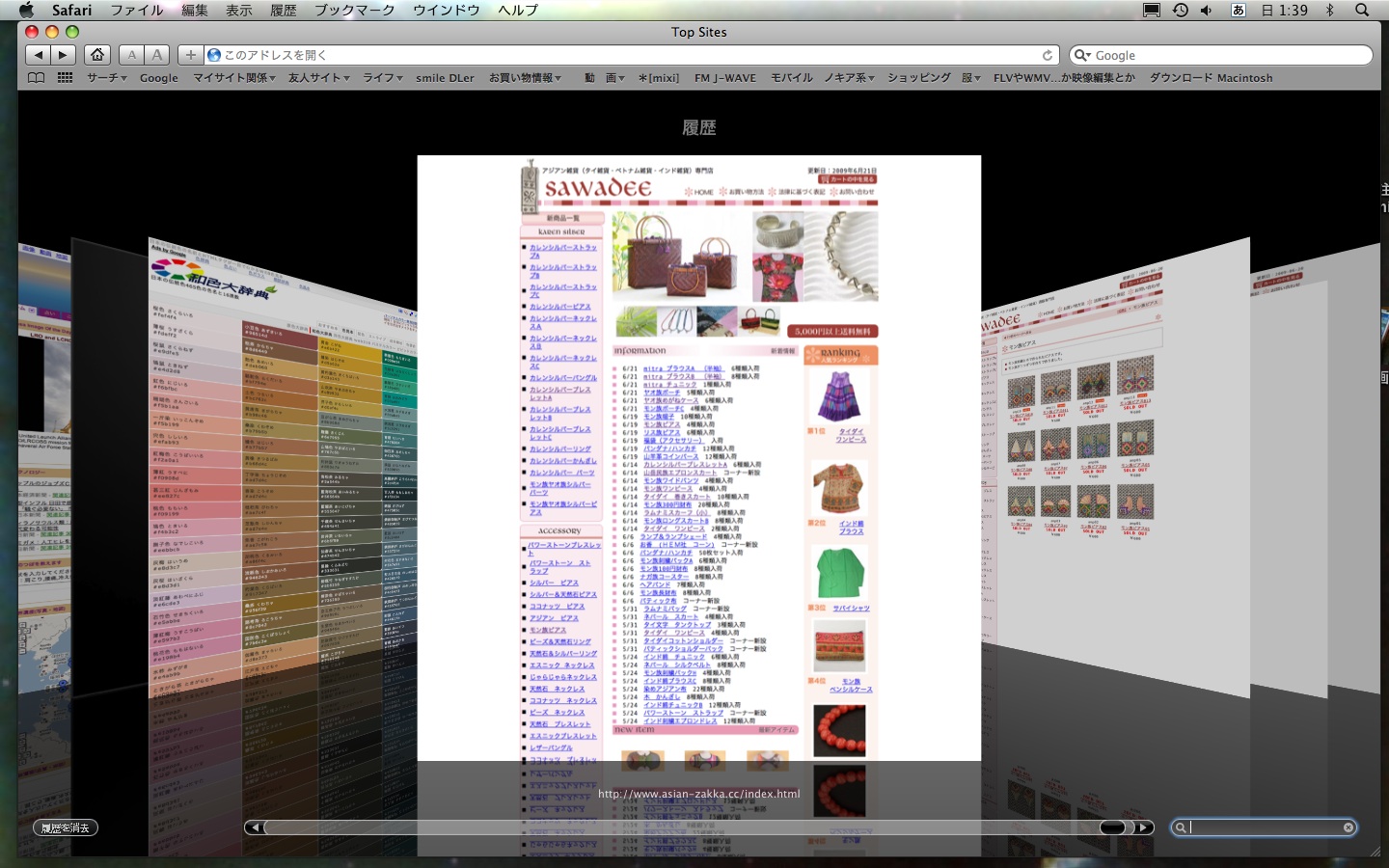Viewport: 1389px width, 868px height.
Task: Open the FLVやWMV video editing bookmark
Action: click(1065, 78)
